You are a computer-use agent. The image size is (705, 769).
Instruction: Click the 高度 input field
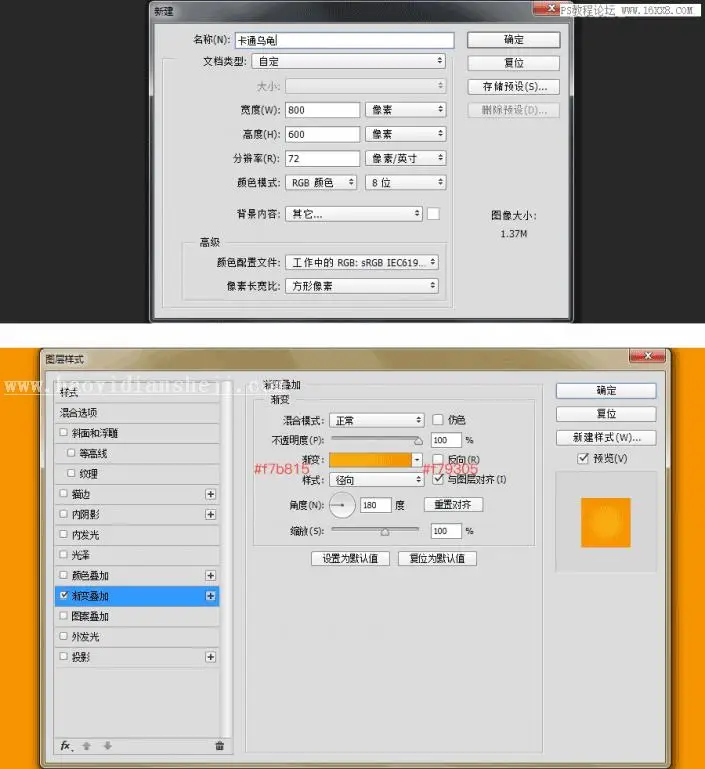click(x=323, y=134)
